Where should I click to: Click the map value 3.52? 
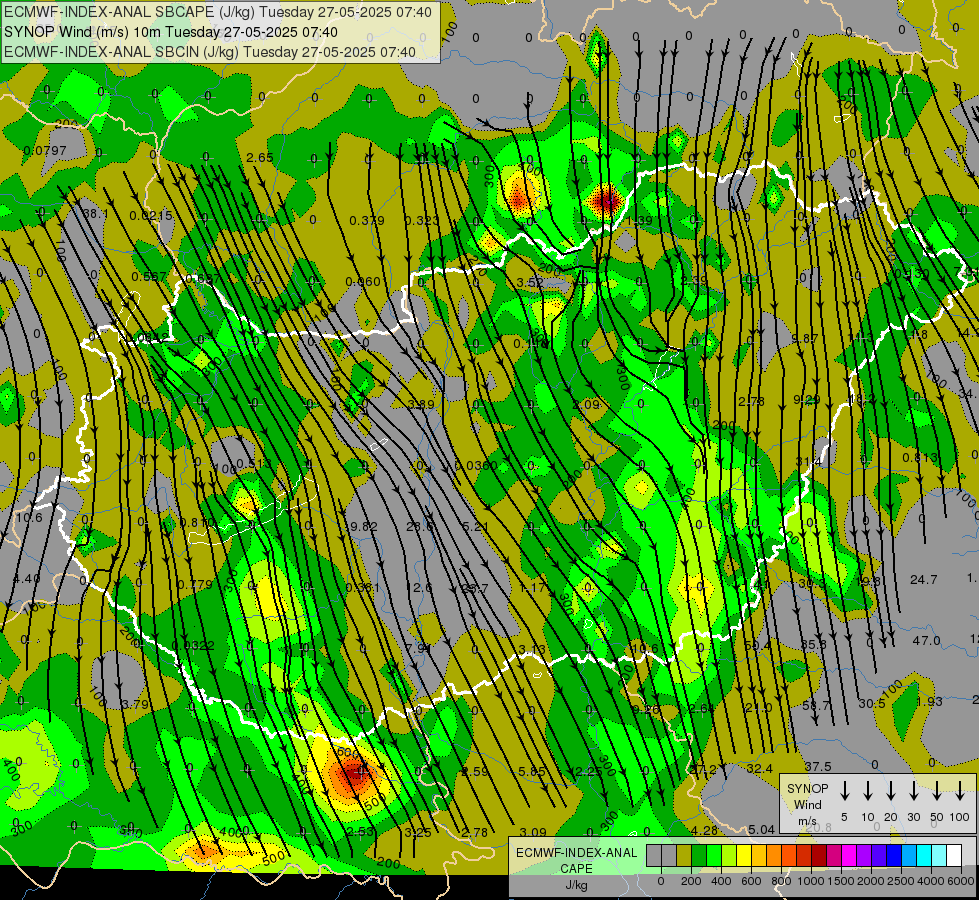pos(530,282)
